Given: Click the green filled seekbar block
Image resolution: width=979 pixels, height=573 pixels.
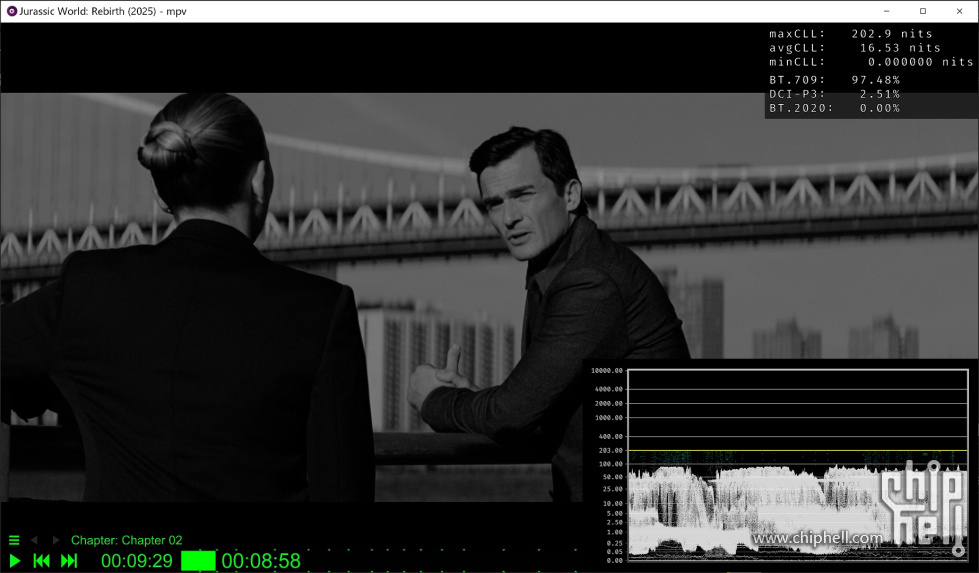Looking at the screenshot, I should pyautogui.click(x=198, y=561).
